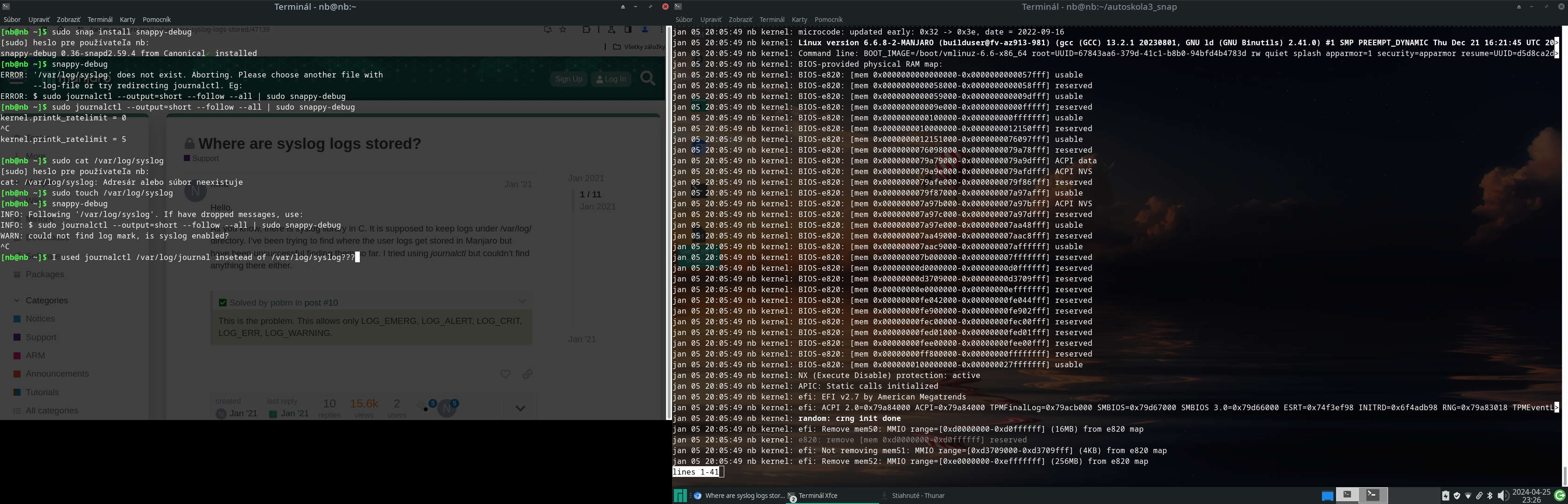The width and height of the screenshot is (1568, 504).
Task: Open Pomocník menu in right terminal window
Action: pos(828,20)
